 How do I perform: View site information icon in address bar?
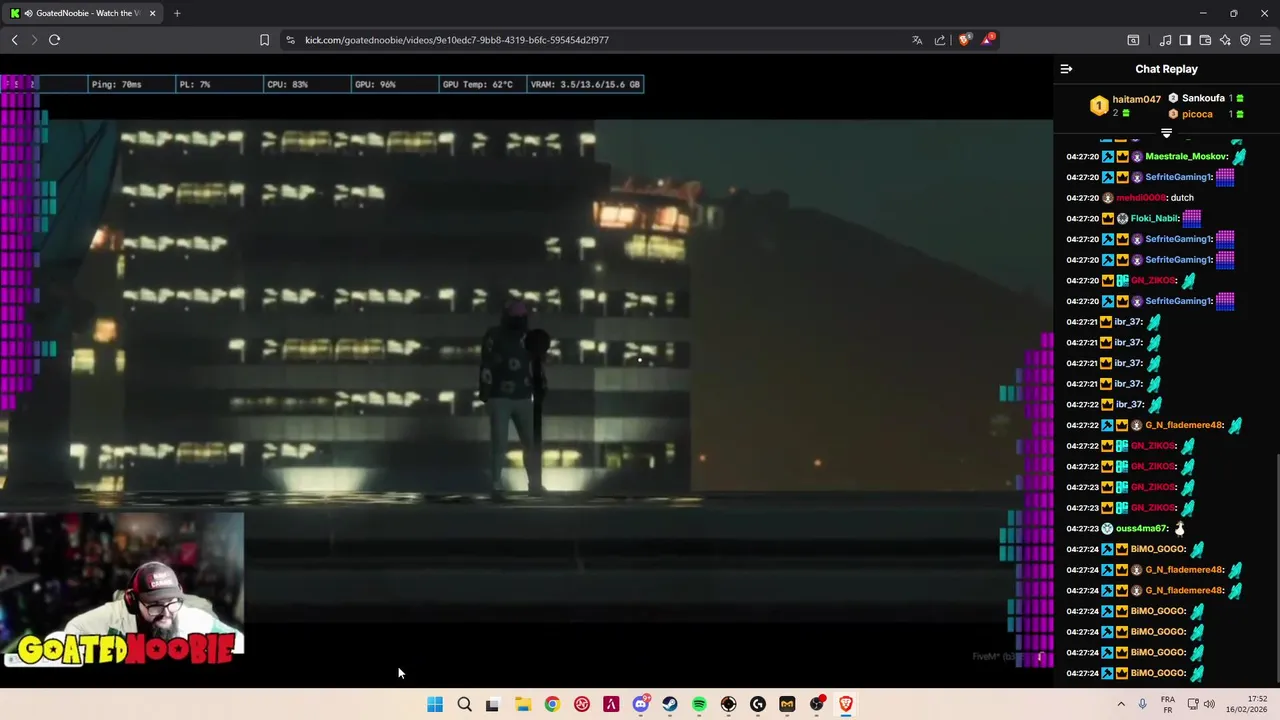[290, 40]
